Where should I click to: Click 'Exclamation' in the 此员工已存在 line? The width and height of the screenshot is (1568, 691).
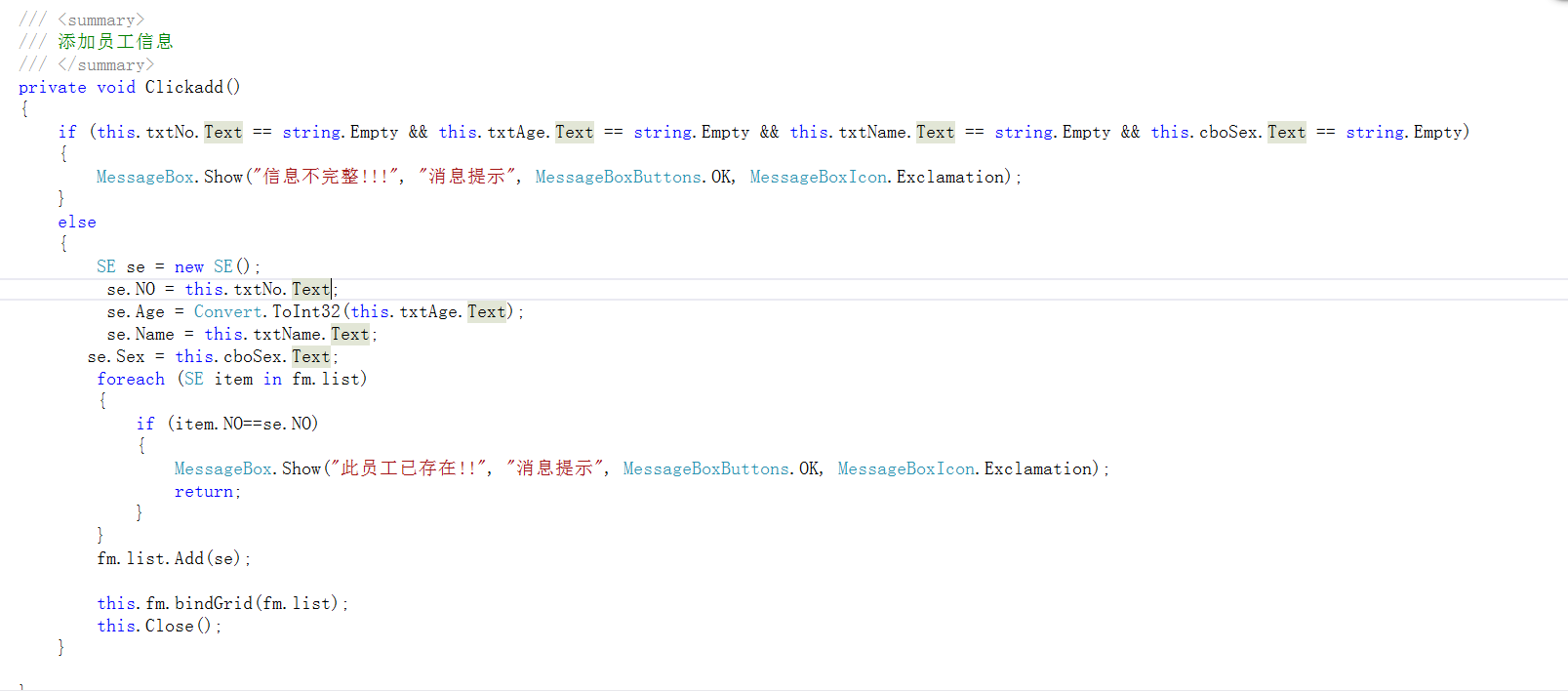[x=1038, y=468]
